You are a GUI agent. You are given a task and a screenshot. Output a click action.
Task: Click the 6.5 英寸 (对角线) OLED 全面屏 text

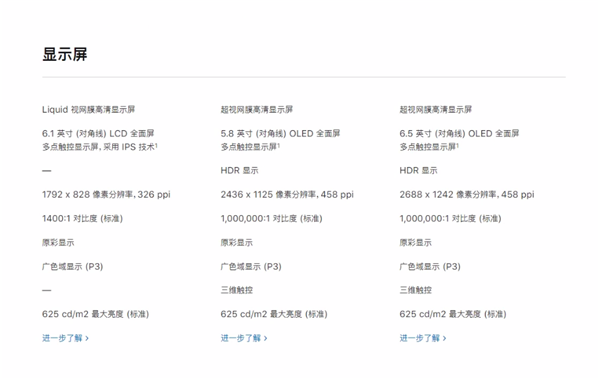459,134
